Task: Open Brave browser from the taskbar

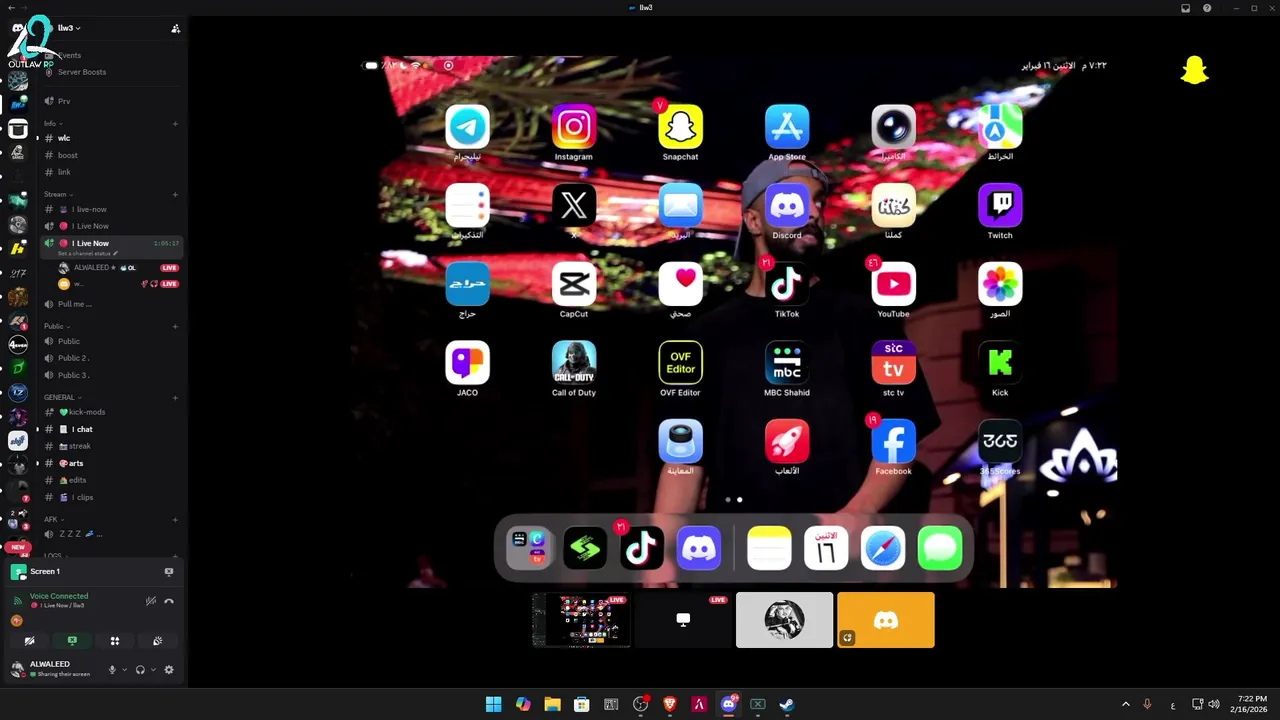Action: 670,704
